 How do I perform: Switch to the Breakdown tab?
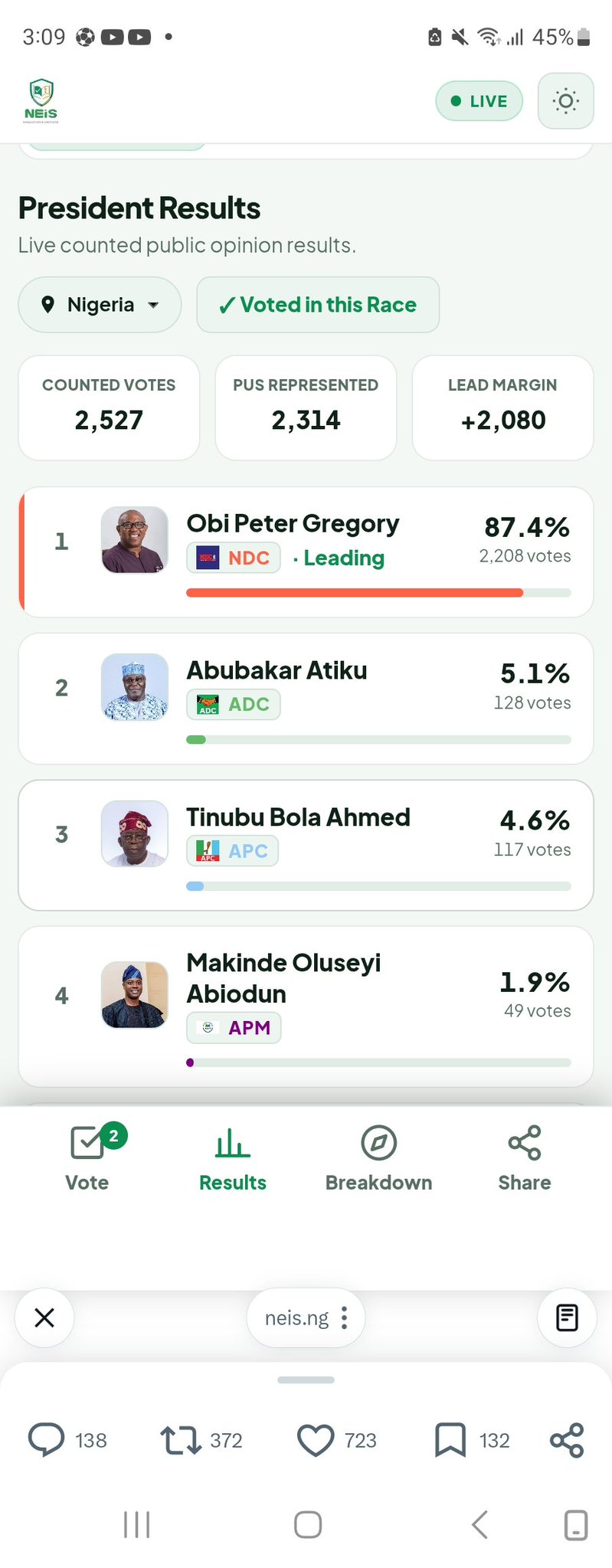click(x=378, y=1158)
